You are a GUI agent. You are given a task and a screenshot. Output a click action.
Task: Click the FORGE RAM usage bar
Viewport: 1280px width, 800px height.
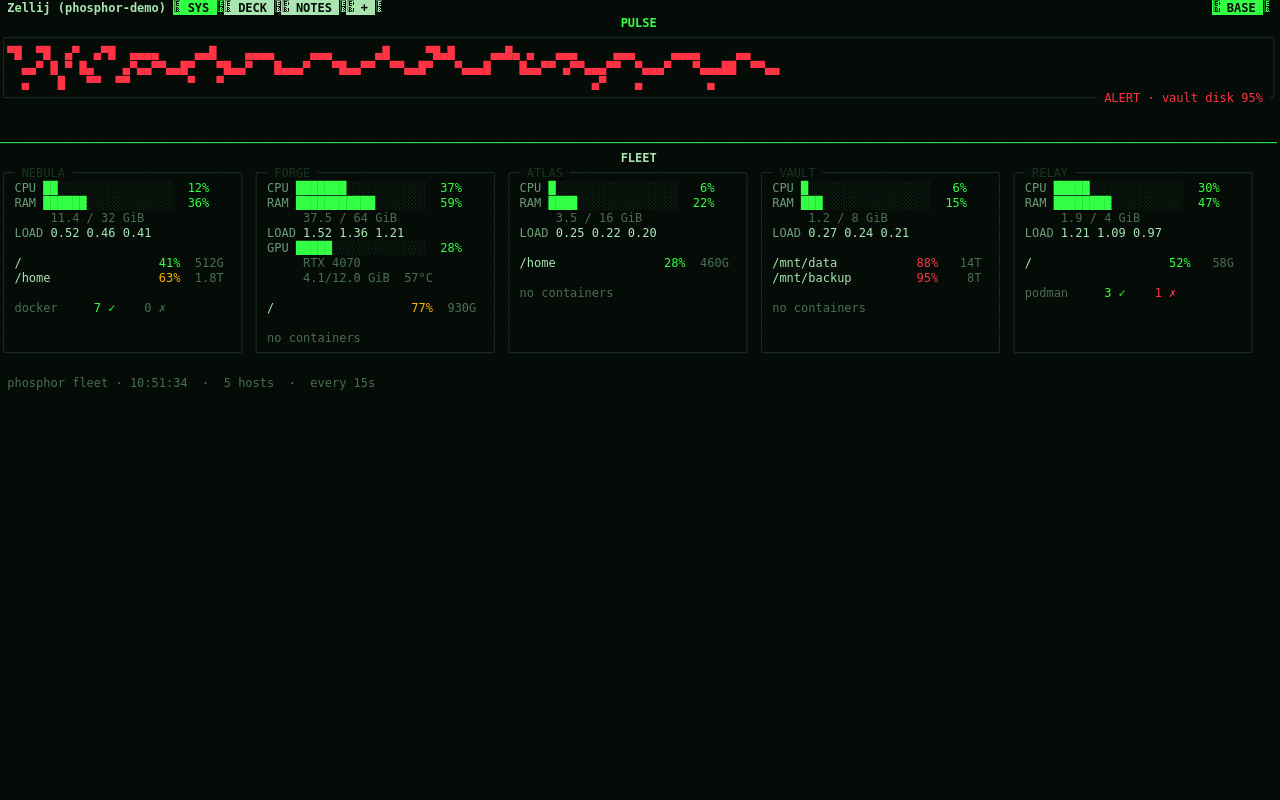point(360,203)
